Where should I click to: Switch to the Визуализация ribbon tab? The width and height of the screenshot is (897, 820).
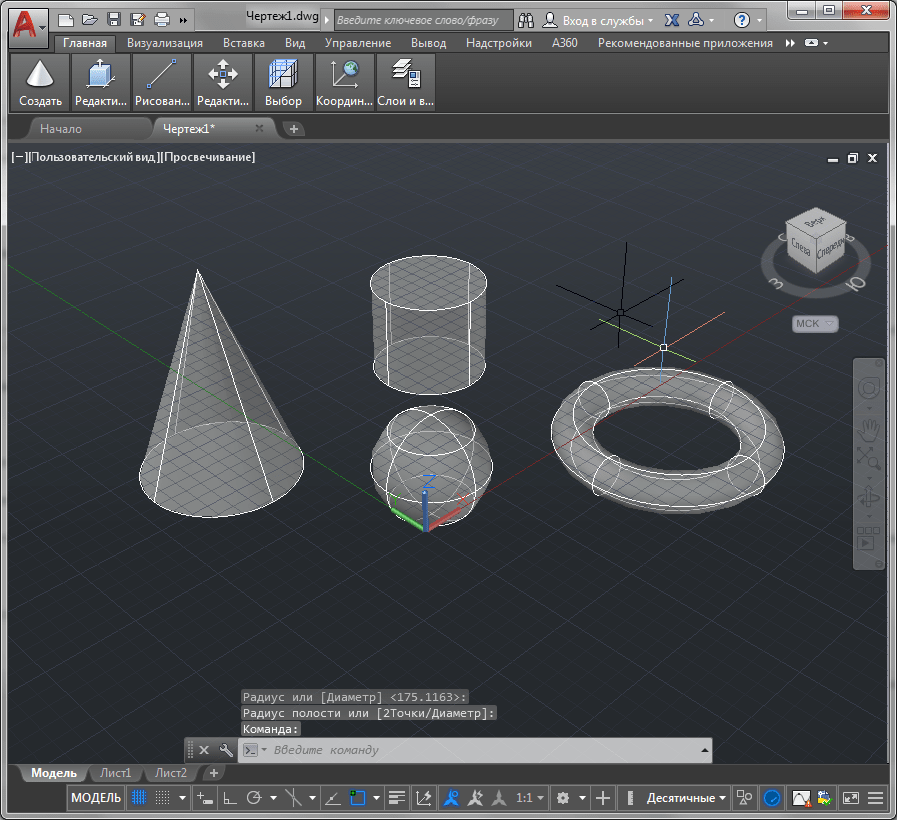tap(164, 43)
